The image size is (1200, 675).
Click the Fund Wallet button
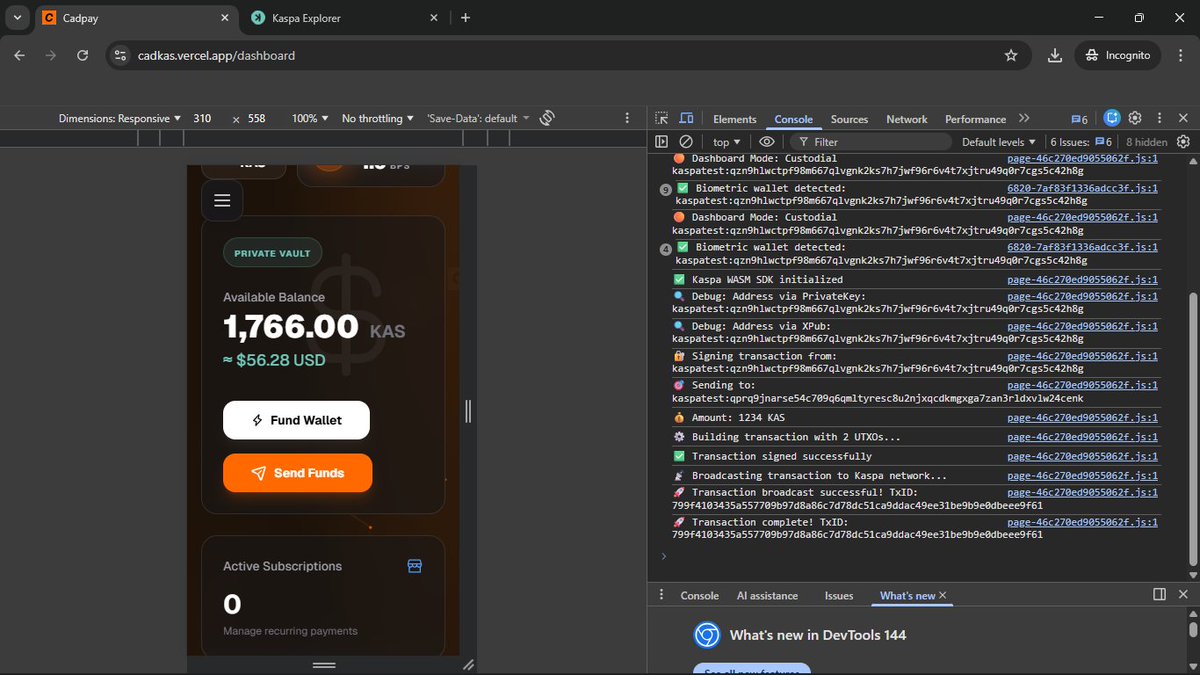pos(296,420)
